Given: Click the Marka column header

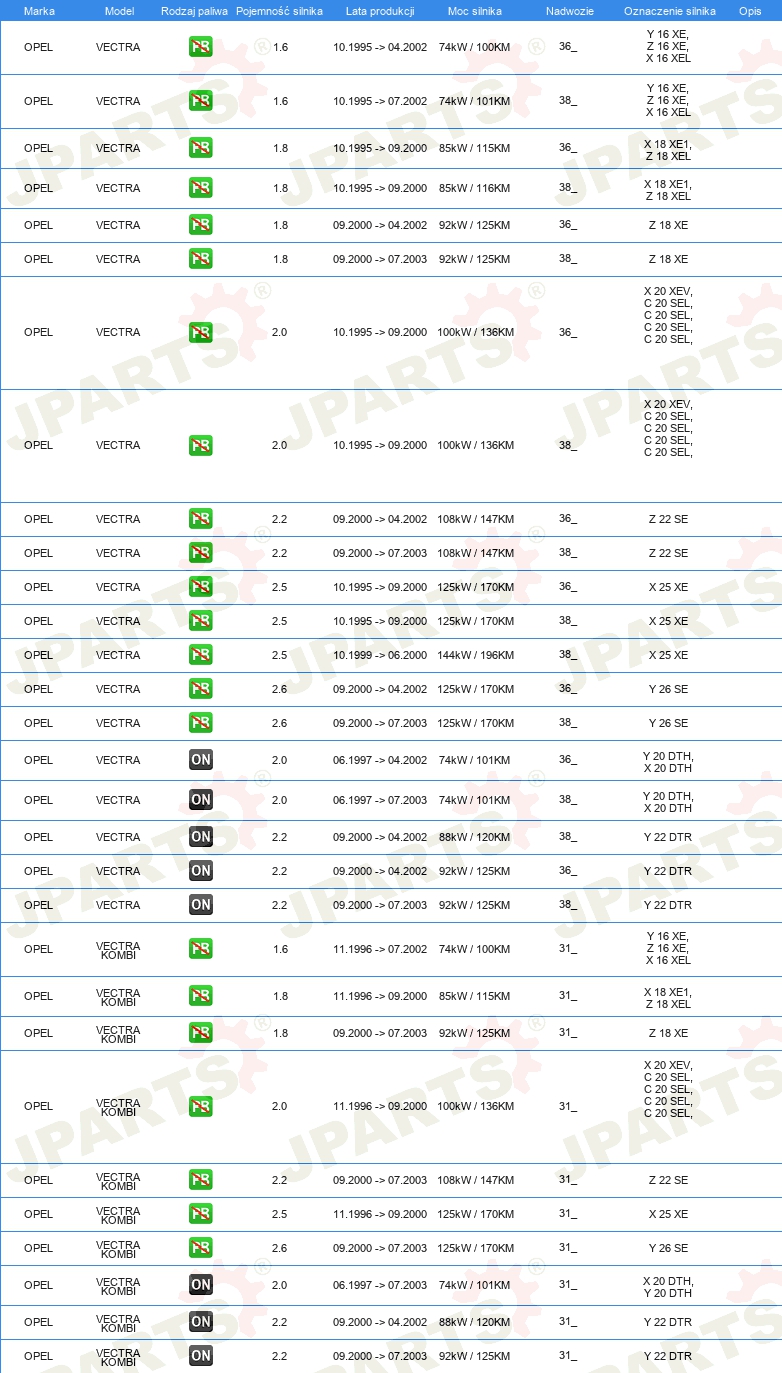Looking at the screenshot, I should coord(39,11).
